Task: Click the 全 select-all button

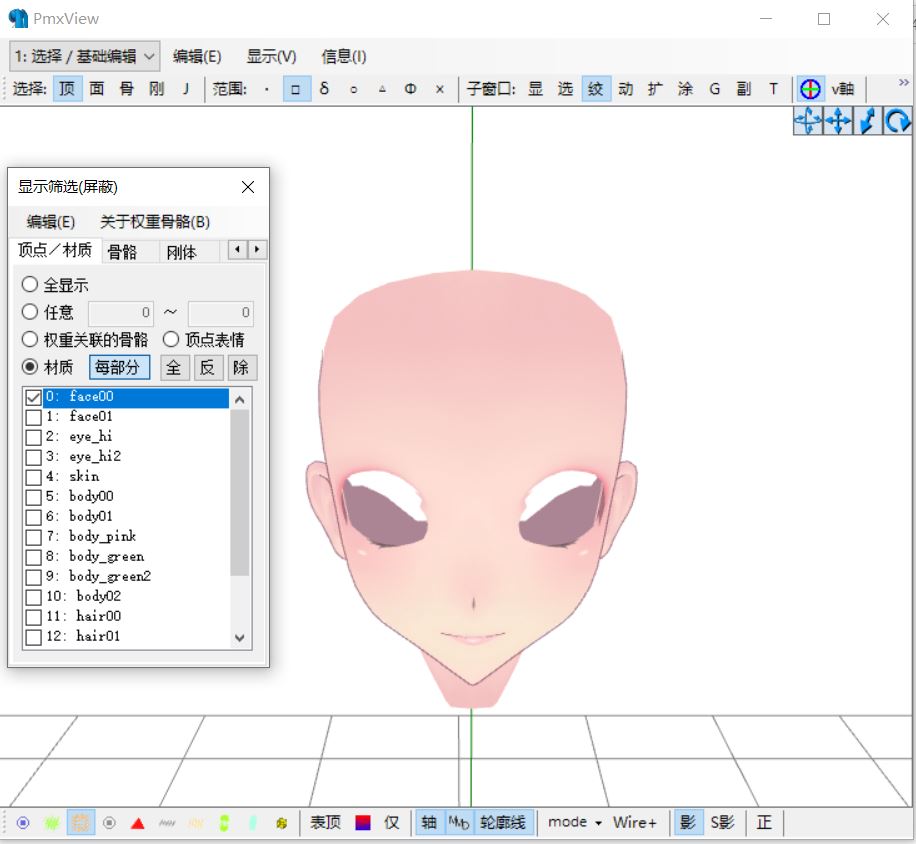Action: (174, 368)
